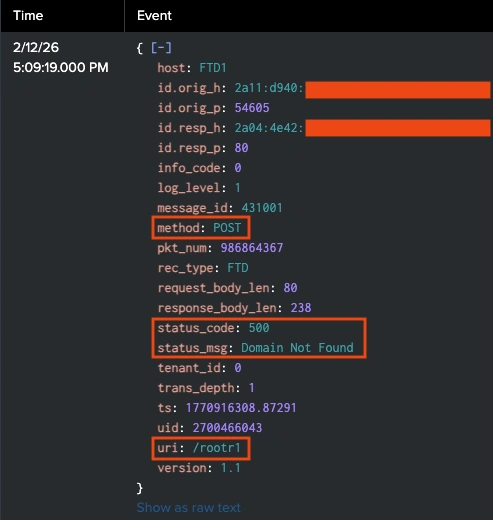Select the uri field name

click(168, 448)
